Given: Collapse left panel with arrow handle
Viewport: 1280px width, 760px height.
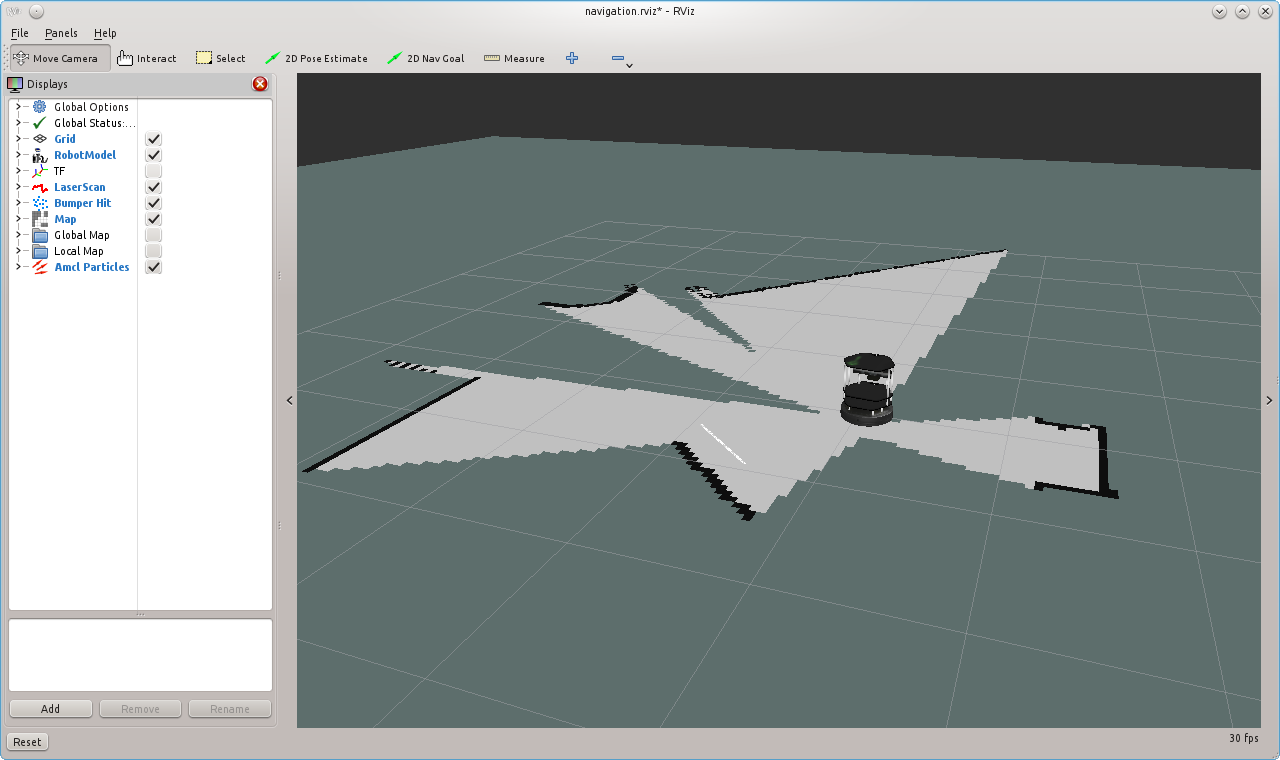Looking at the screenshot, I should pyautogui.click(x=290, y=400).
